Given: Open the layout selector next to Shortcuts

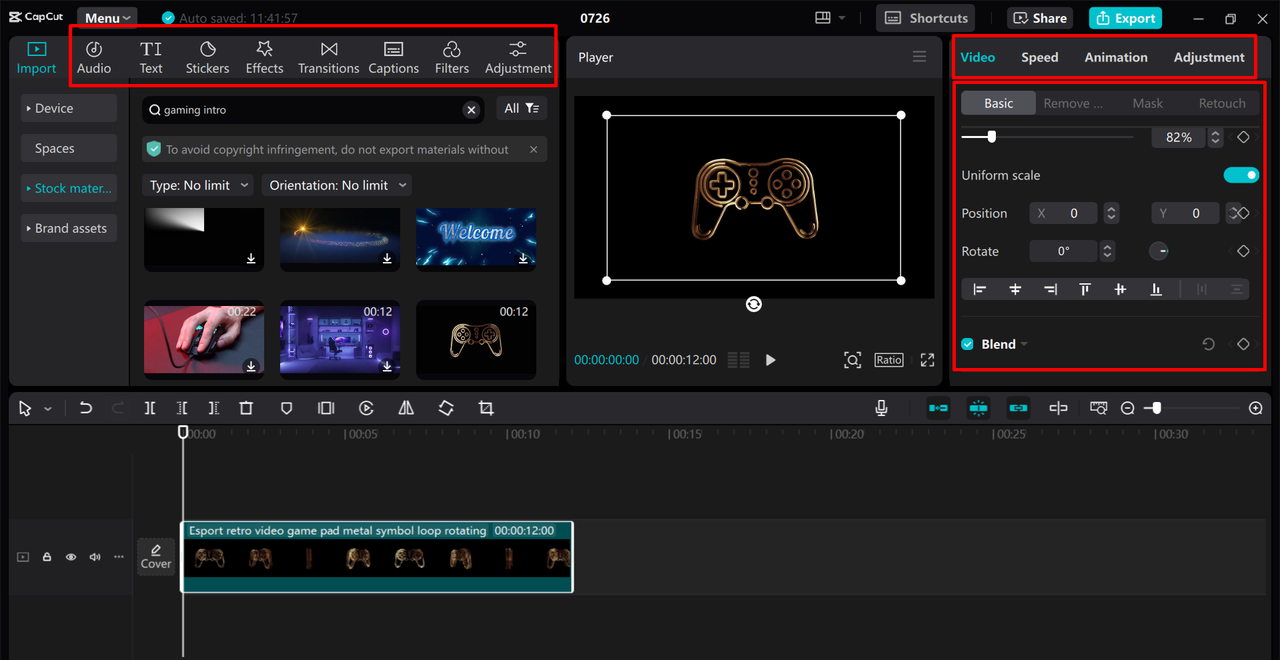Looking at the screenshot, I should pyautogui.click(x=830, y=18).
